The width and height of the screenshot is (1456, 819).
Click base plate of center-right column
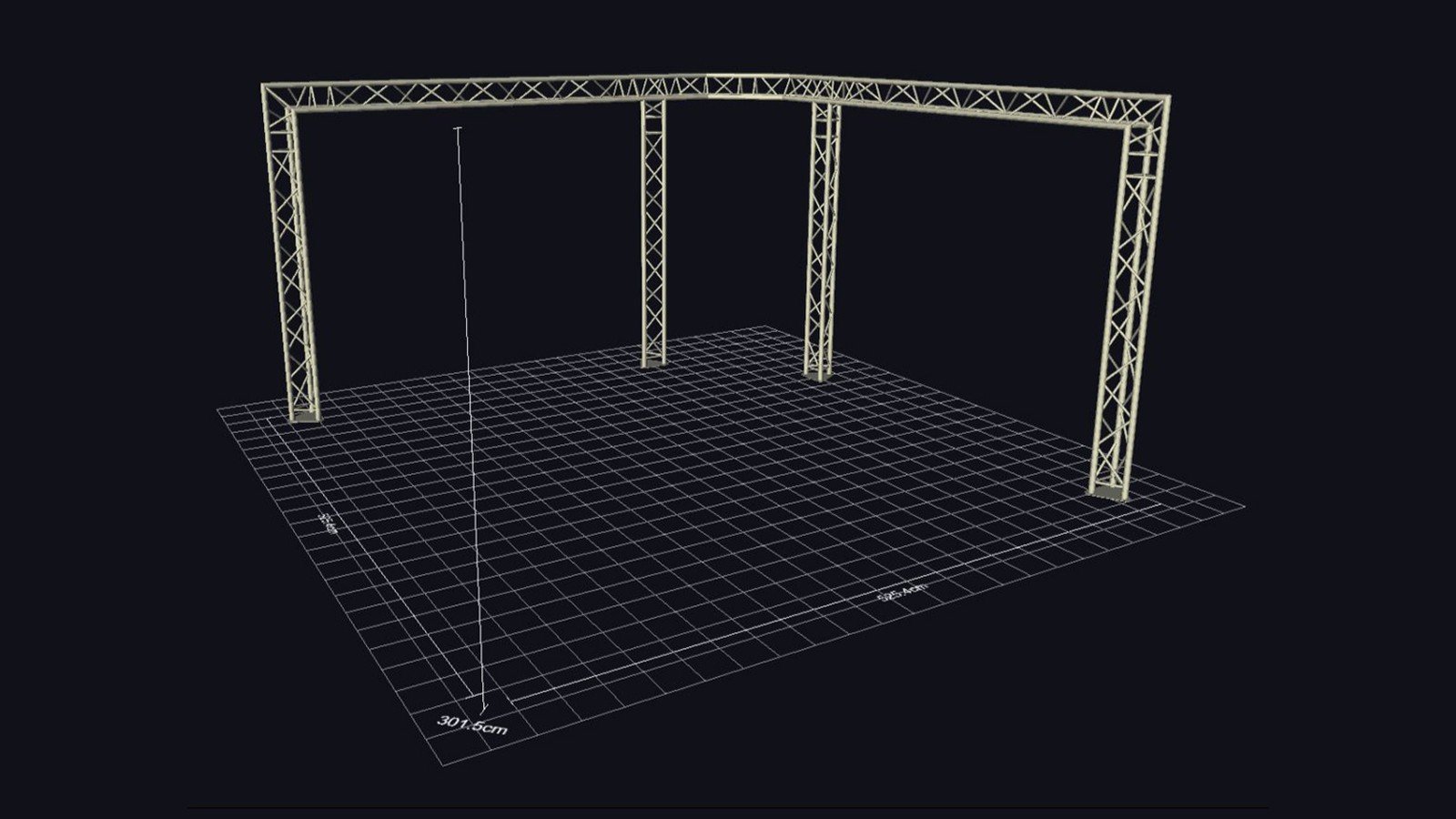click(x=818, y=373)
